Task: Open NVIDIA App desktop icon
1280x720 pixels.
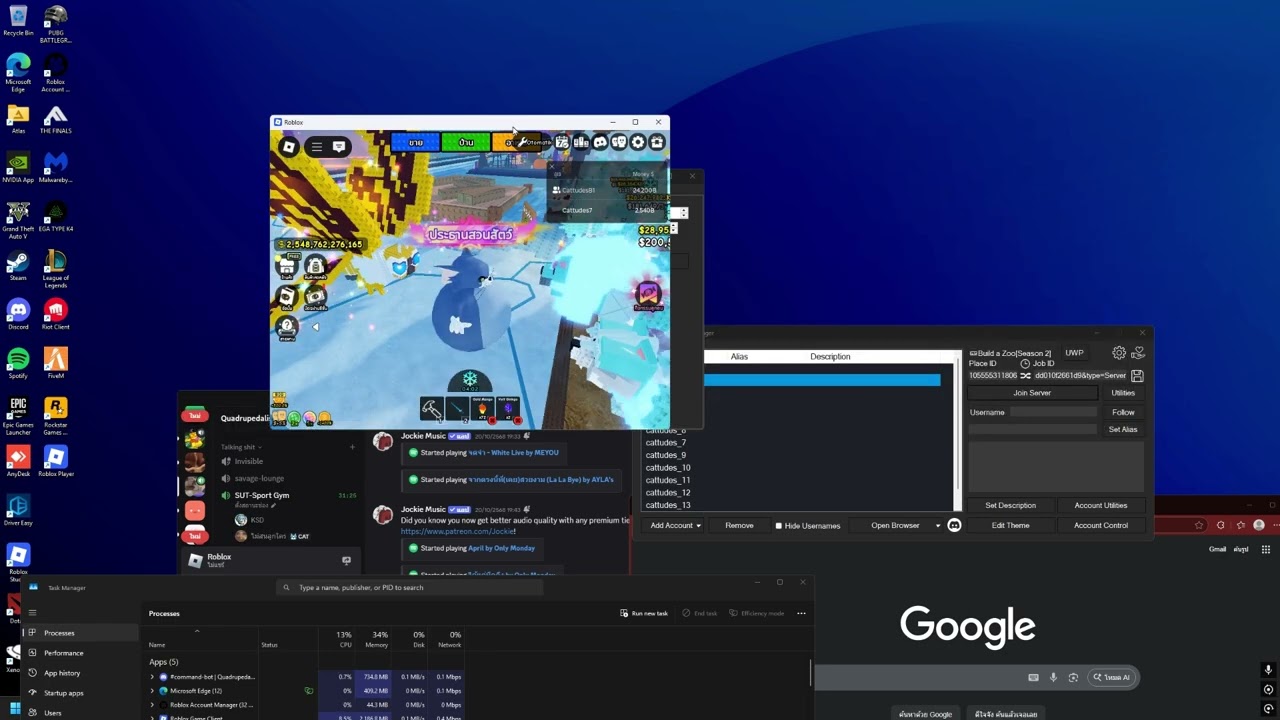Action: (18, 166)
